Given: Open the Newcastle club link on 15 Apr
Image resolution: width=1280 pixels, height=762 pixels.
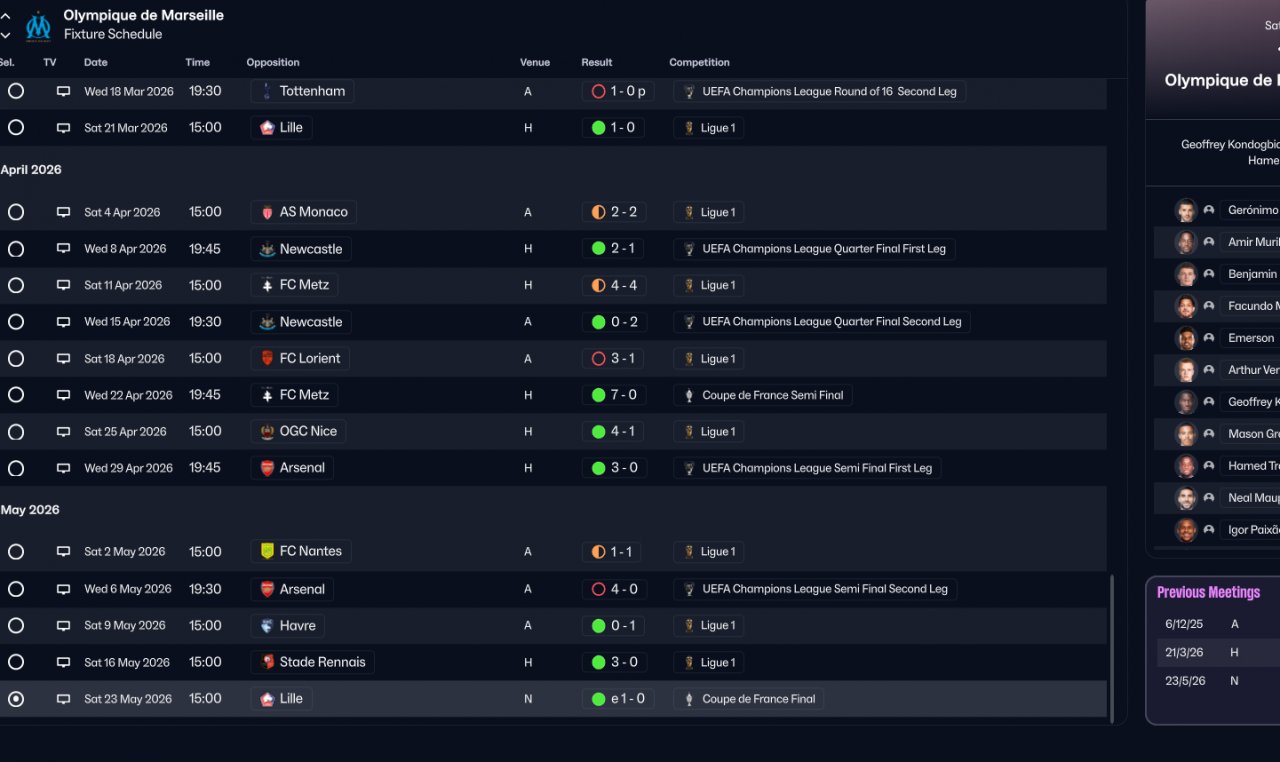Looking at the screenshot, I should click(301, 322).
